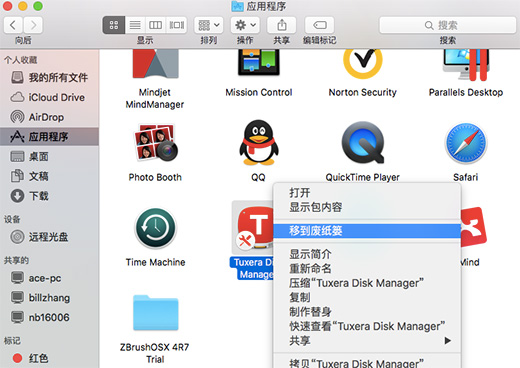Click the Parallels Desktop label text
The height and width of the screenshot is (368, 520).
(466, 92)
